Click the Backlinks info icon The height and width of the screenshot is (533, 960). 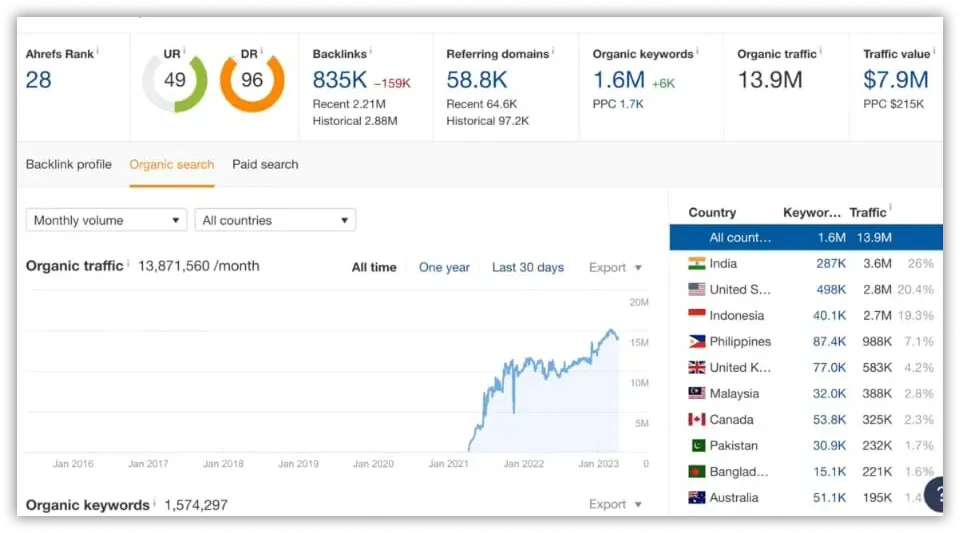(370, 51)
